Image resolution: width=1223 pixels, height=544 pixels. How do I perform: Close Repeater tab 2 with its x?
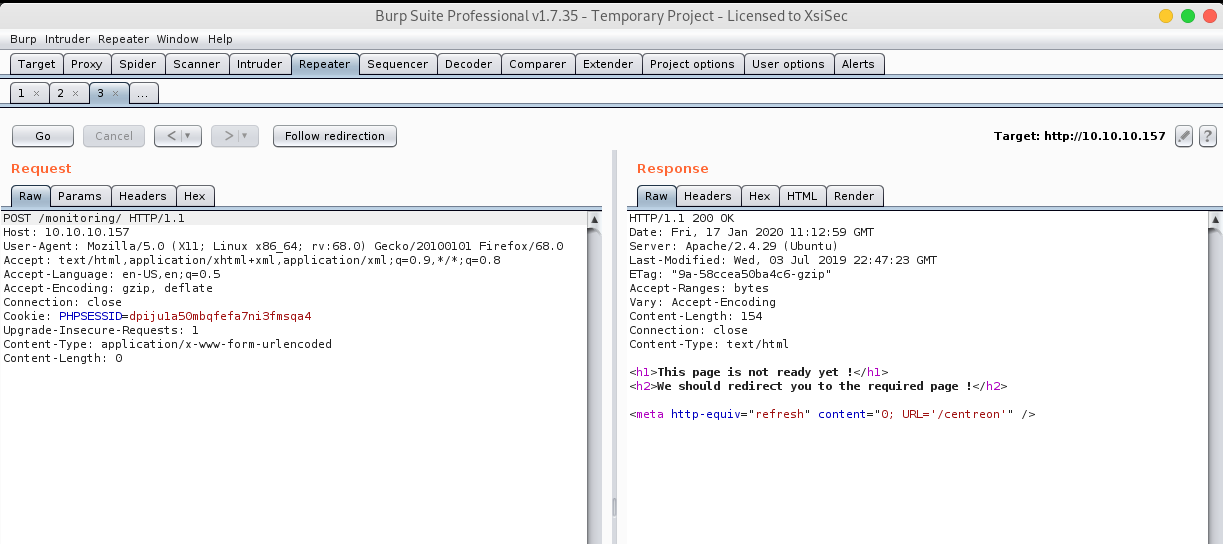click(x=76, y=93)
